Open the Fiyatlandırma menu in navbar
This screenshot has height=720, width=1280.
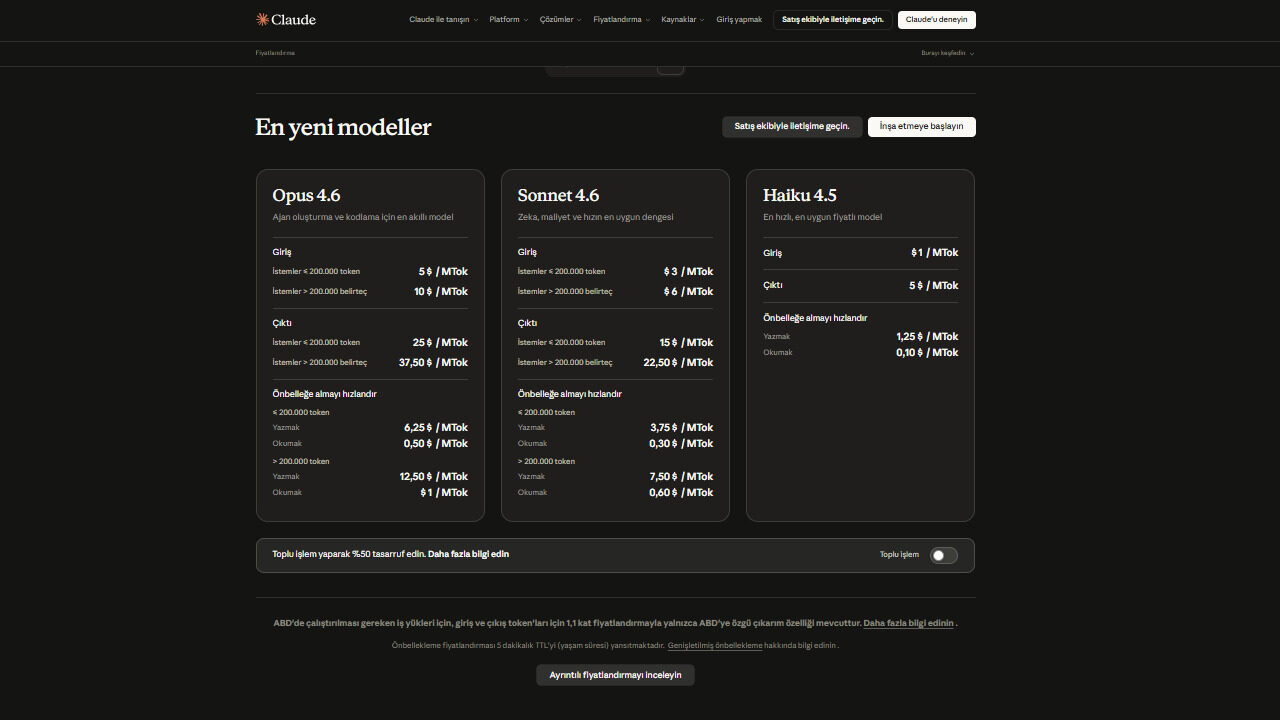pos(621,20)
